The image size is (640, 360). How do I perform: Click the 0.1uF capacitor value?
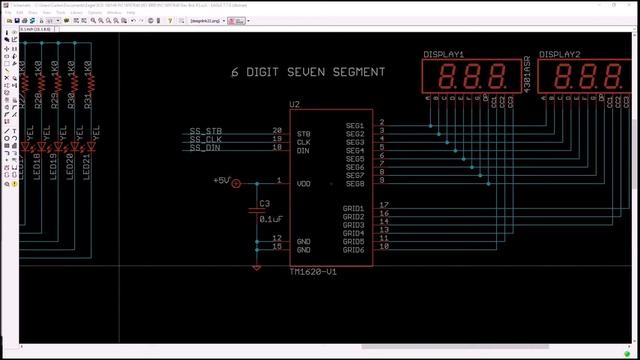pos(271,219)
